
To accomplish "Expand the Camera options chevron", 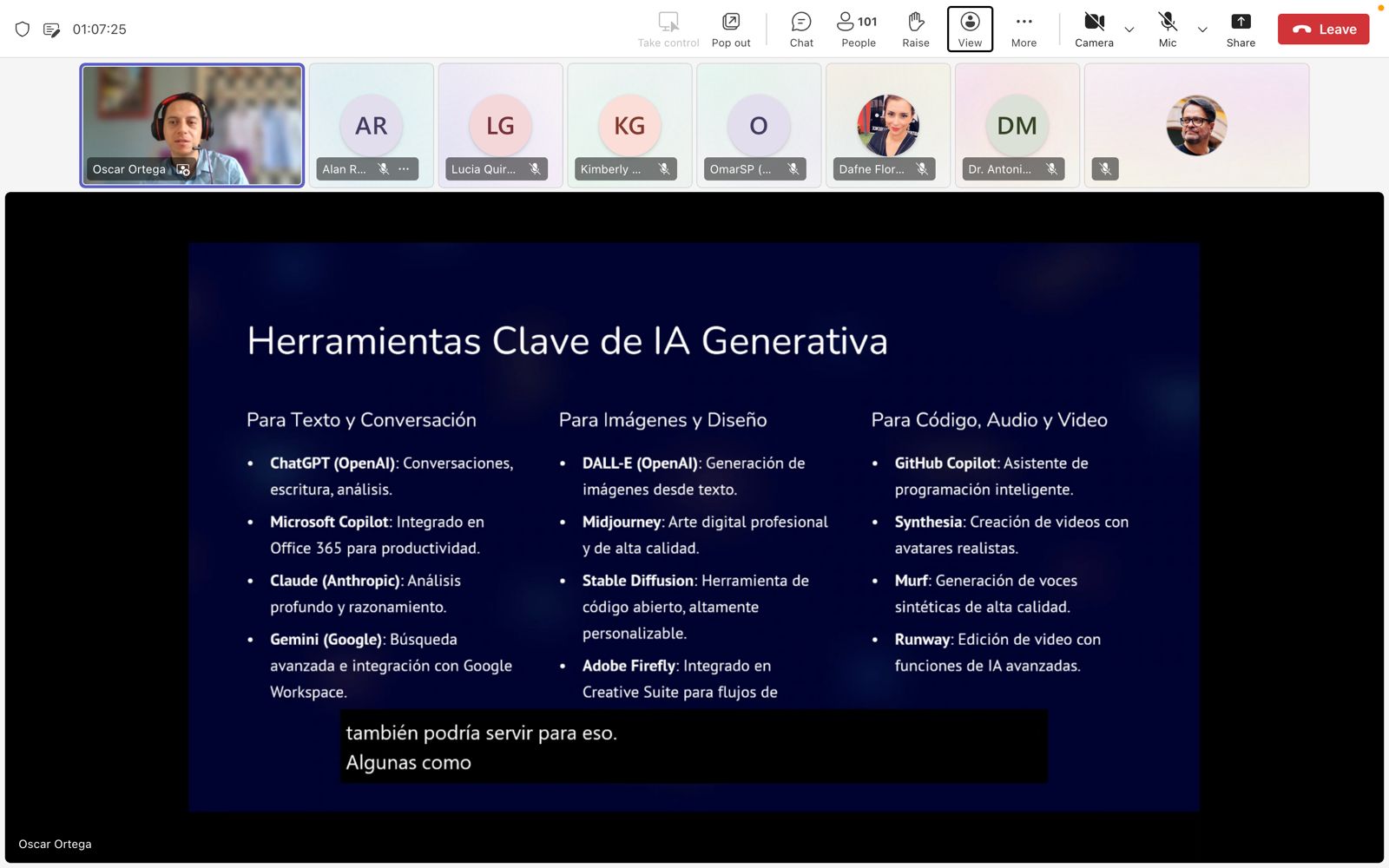I will click(1129, 30).
